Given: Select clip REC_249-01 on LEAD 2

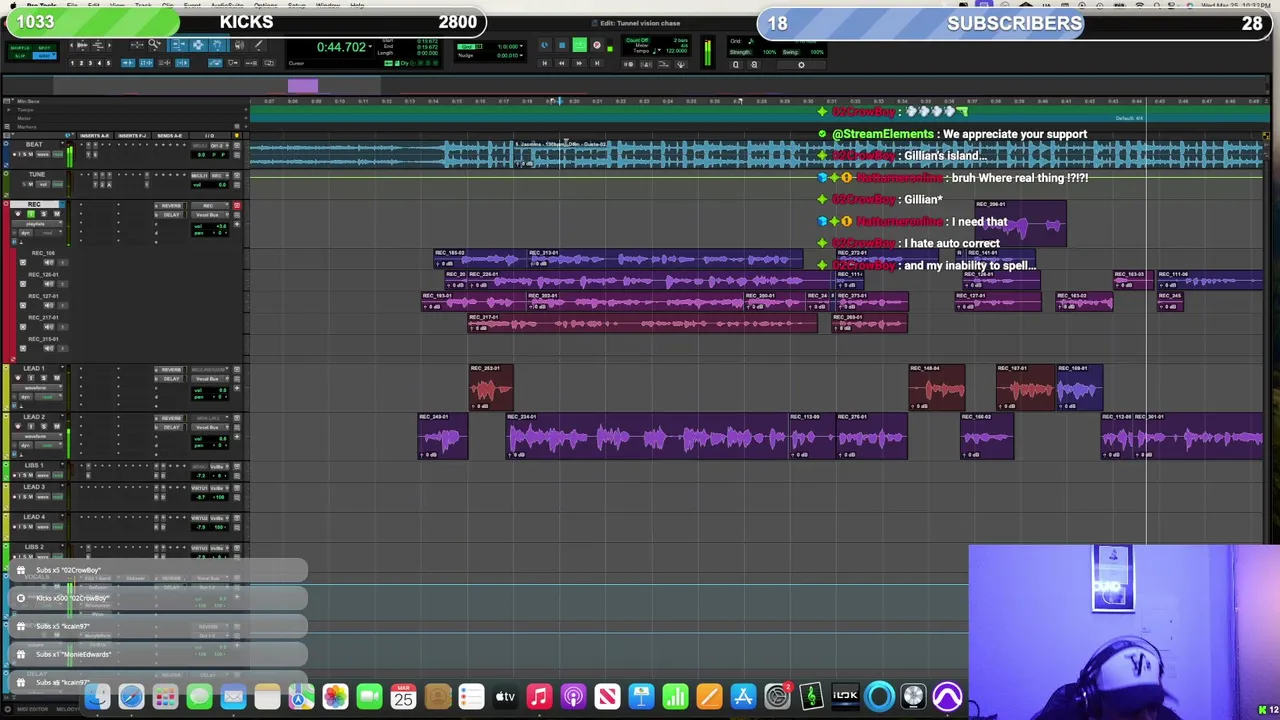Looking at the screenshot, I should coord(443,436).
